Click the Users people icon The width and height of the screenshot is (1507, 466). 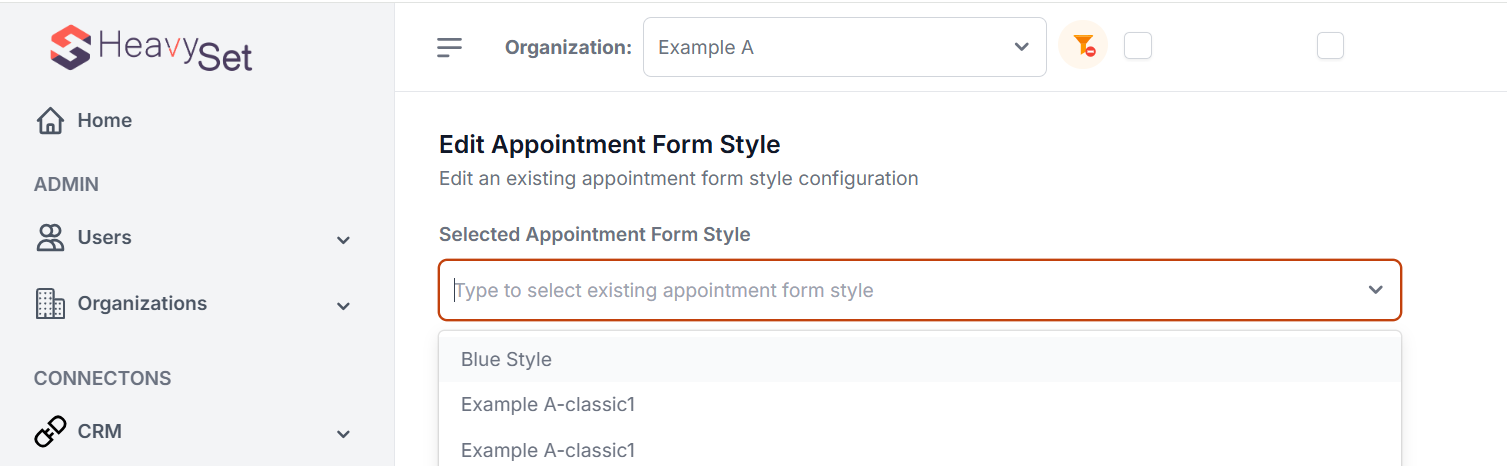tap(50, 238)
